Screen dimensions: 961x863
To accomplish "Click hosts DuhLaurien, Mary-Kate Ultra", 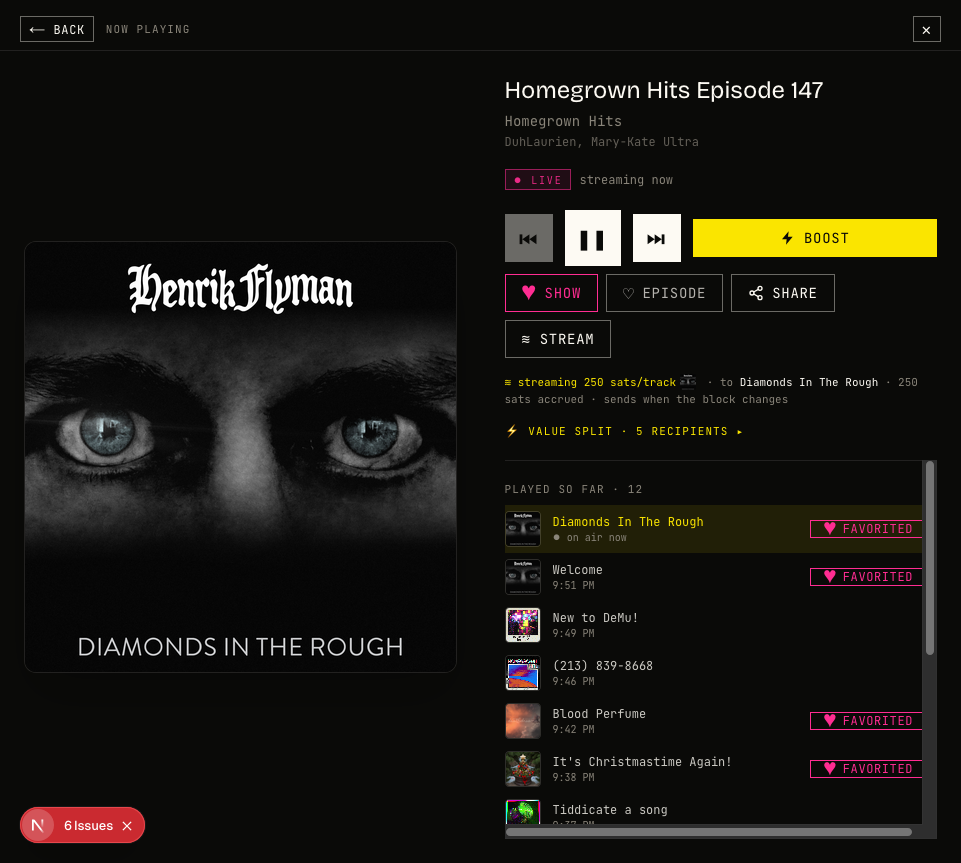I will [601, 142].
